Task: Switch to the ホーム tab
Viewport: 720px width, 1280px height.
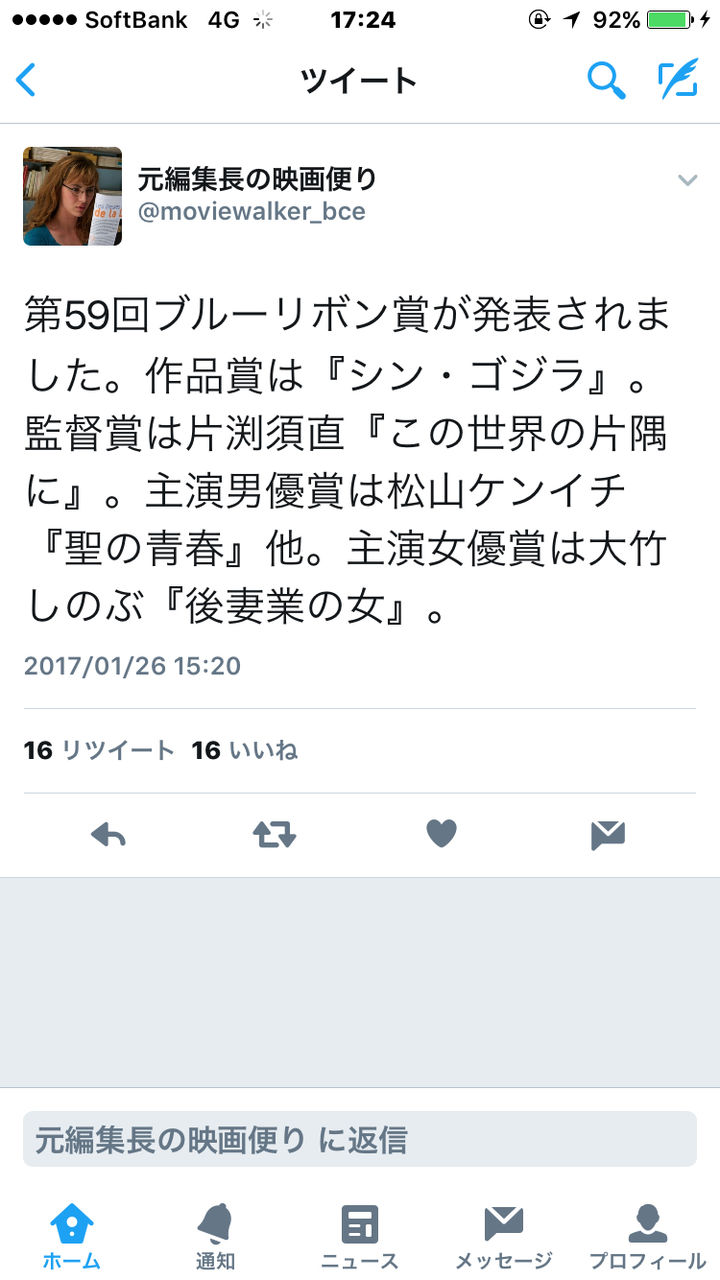Action: (x=72, y=1236)
